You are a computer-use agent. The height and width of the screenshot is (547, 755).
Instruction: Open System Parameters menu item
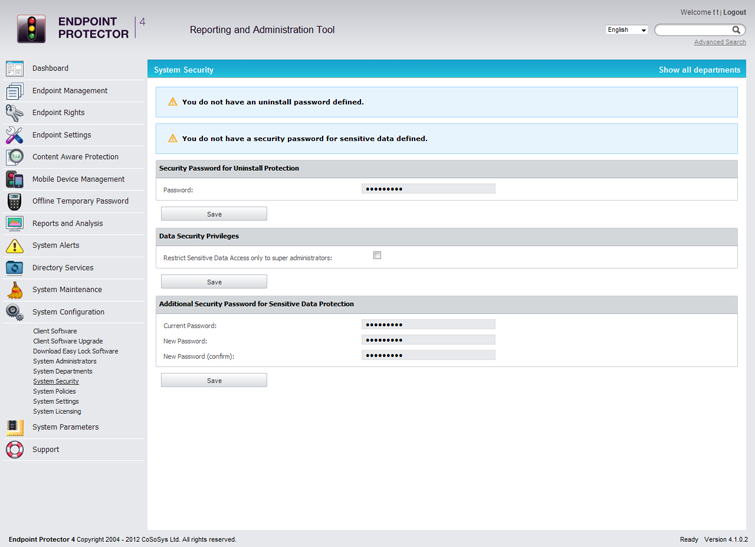(65, 427)
